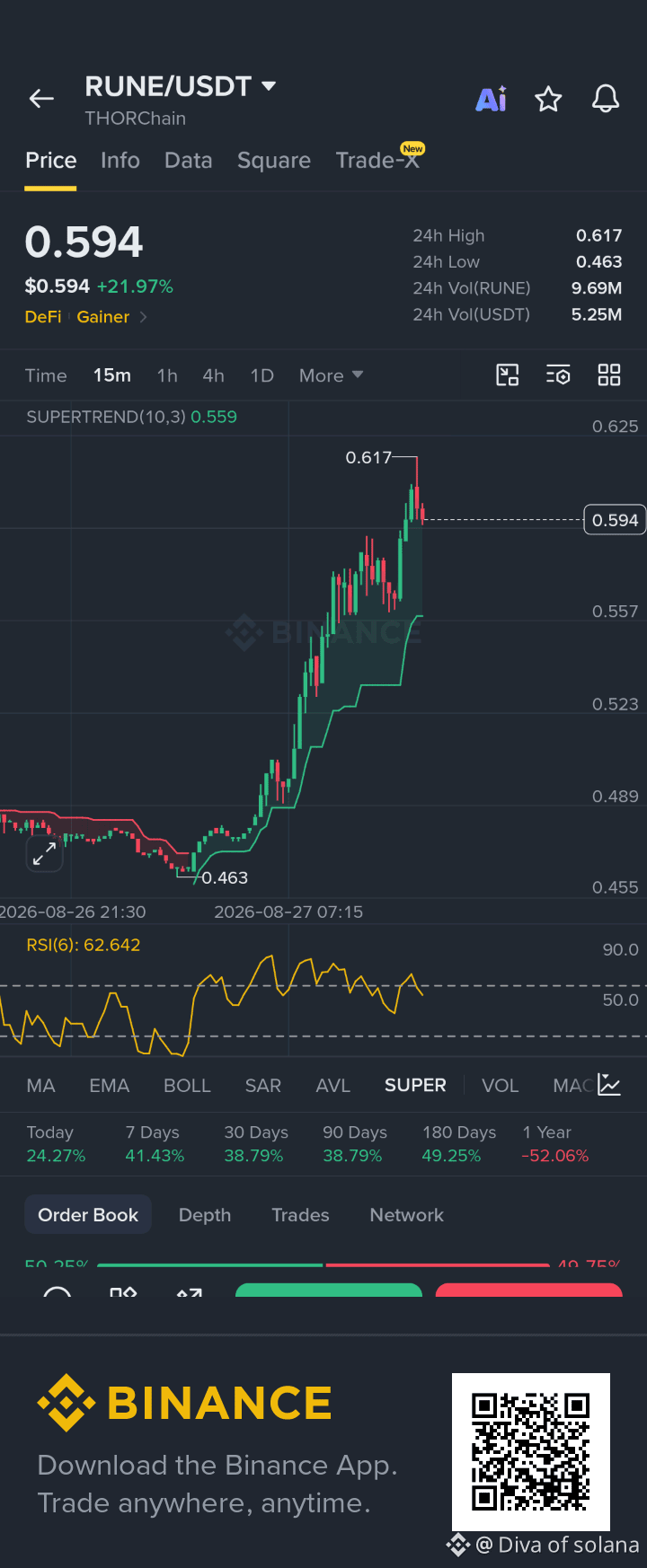
Task: Click the large 0.594 price
Action: tap(84, 242)
